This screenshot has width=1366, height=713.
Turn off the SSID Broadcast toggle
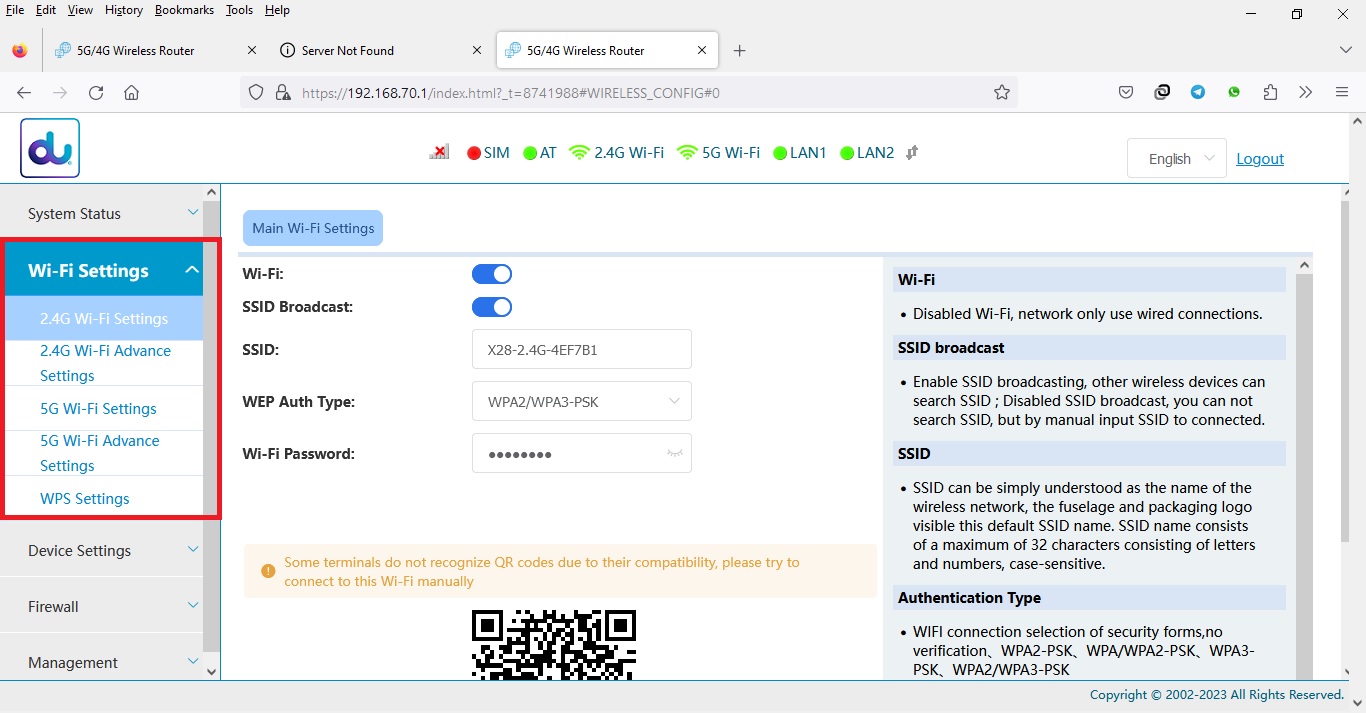pyautogui.click(x=492, y=307)
